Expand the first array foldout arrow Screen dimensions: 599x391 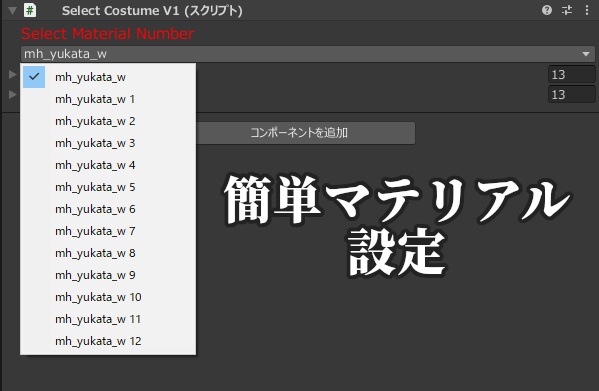tap(13, 74)
